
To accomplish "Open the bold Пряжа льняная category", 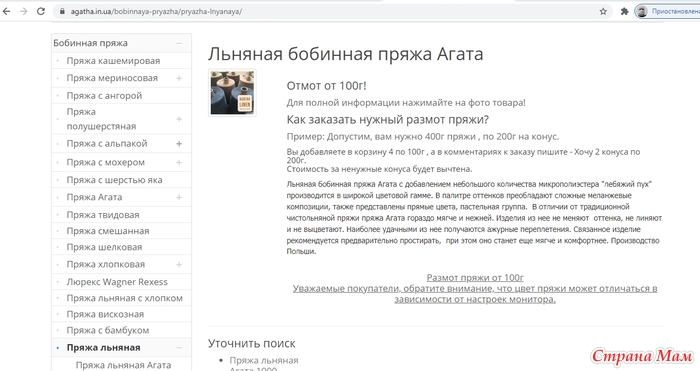I will coord(104,348).
